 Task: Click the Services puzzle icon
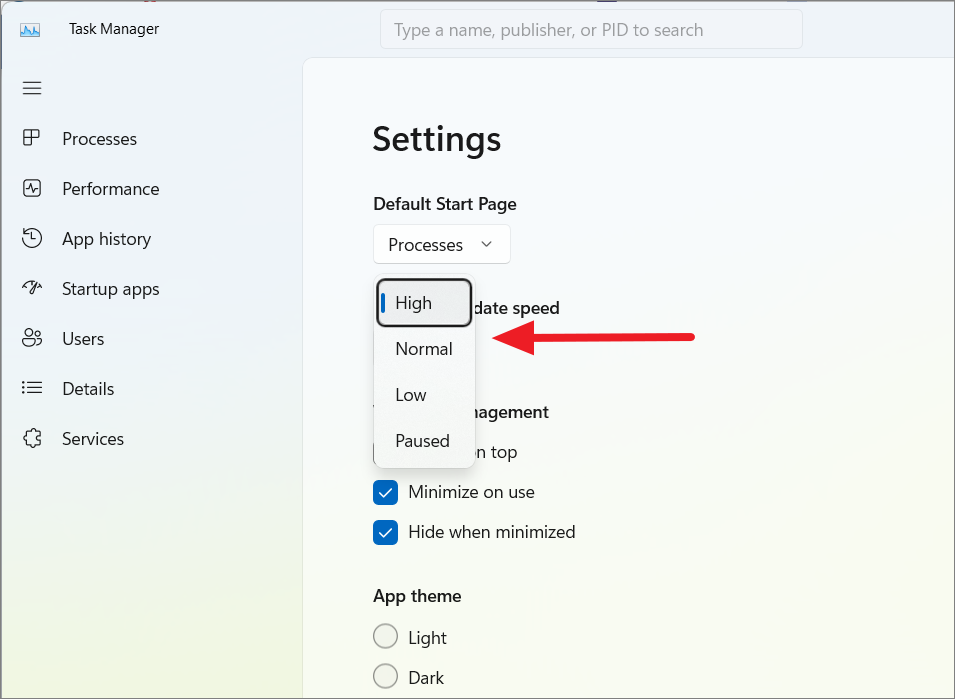click(32, 438)
